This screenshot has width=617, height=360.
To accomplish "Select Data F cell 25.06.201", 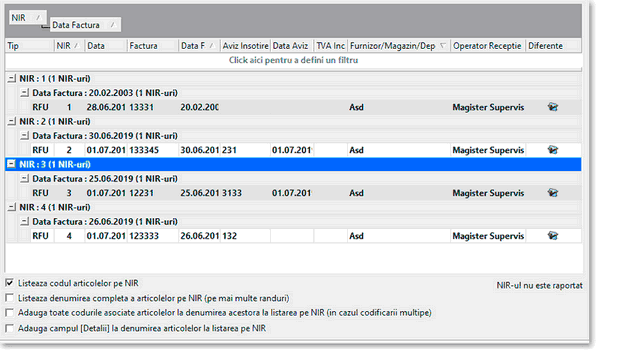I will tap(199, 193).
